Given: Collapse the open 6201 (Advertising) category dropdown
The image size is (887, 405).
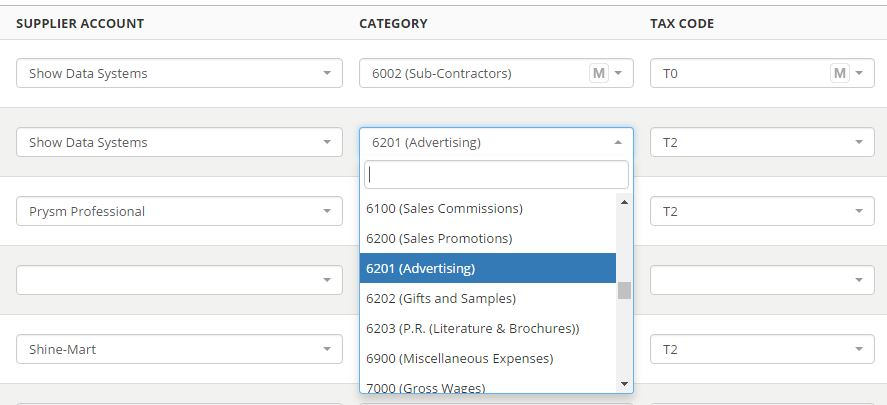Looking at the screenshot, I should tap(496, 142).
